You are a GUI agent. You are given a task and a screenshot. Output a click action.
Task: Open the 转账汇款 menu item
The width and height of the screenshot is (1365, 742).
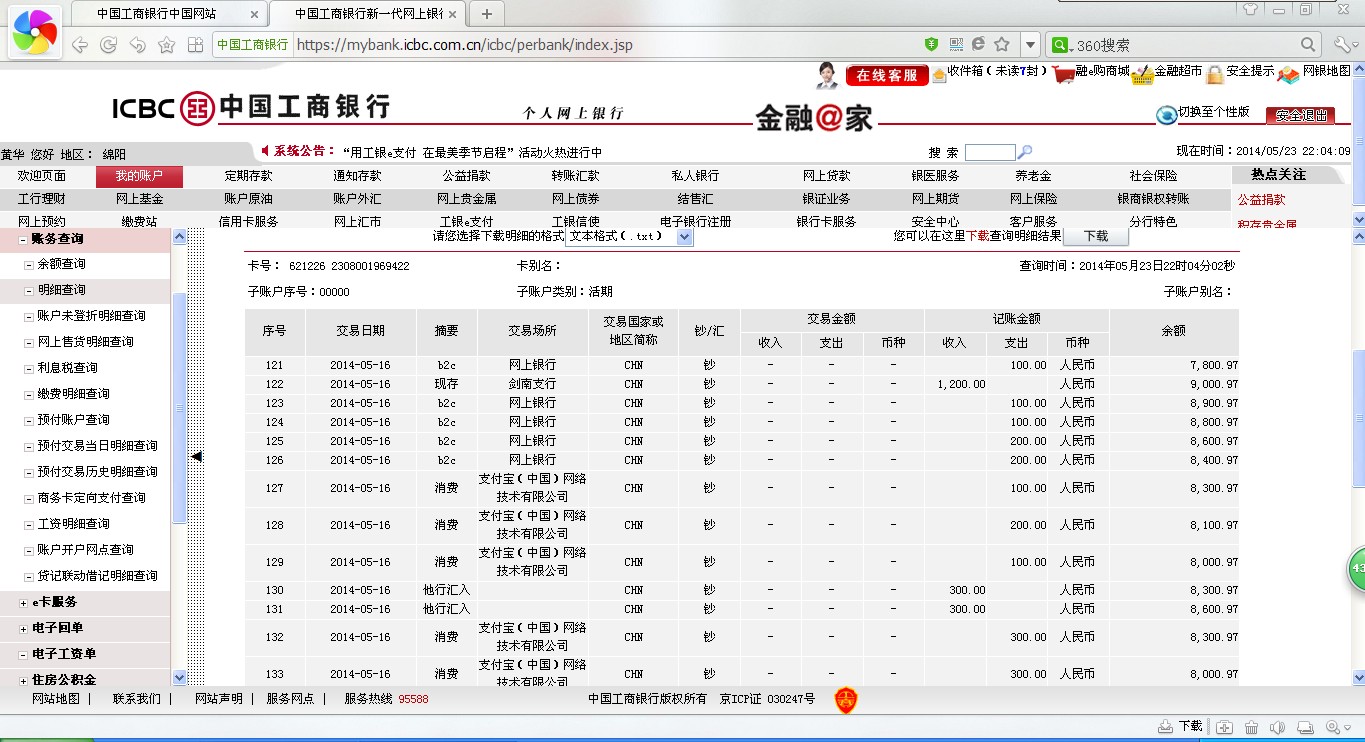coord(575,176)
